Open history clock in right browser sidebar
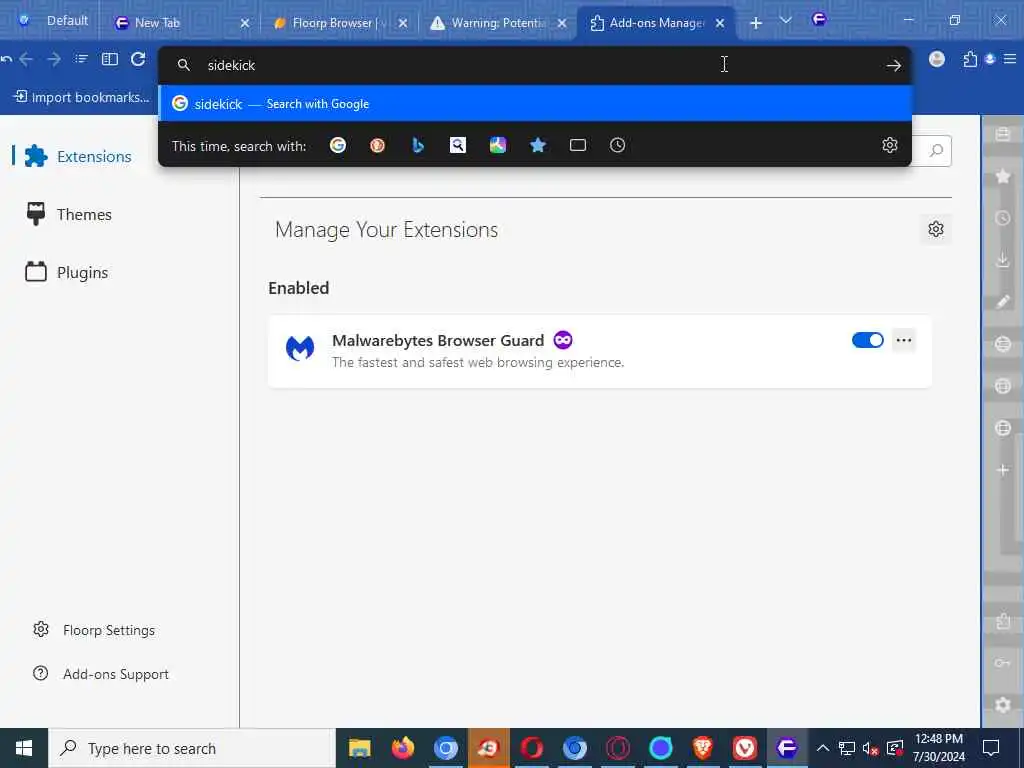Screen dimensions: 1024x768 tap(1003, 218)
